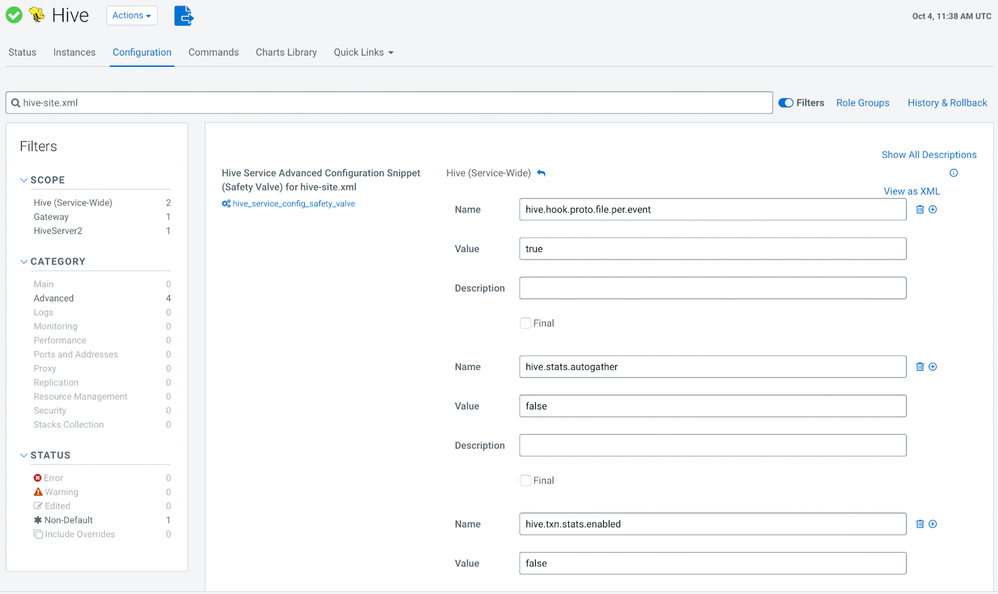Viewport: 998px width, 594px height.
Task: Click Description field under hive.hook.proto.file.per.event
Action: click(712, 288)
